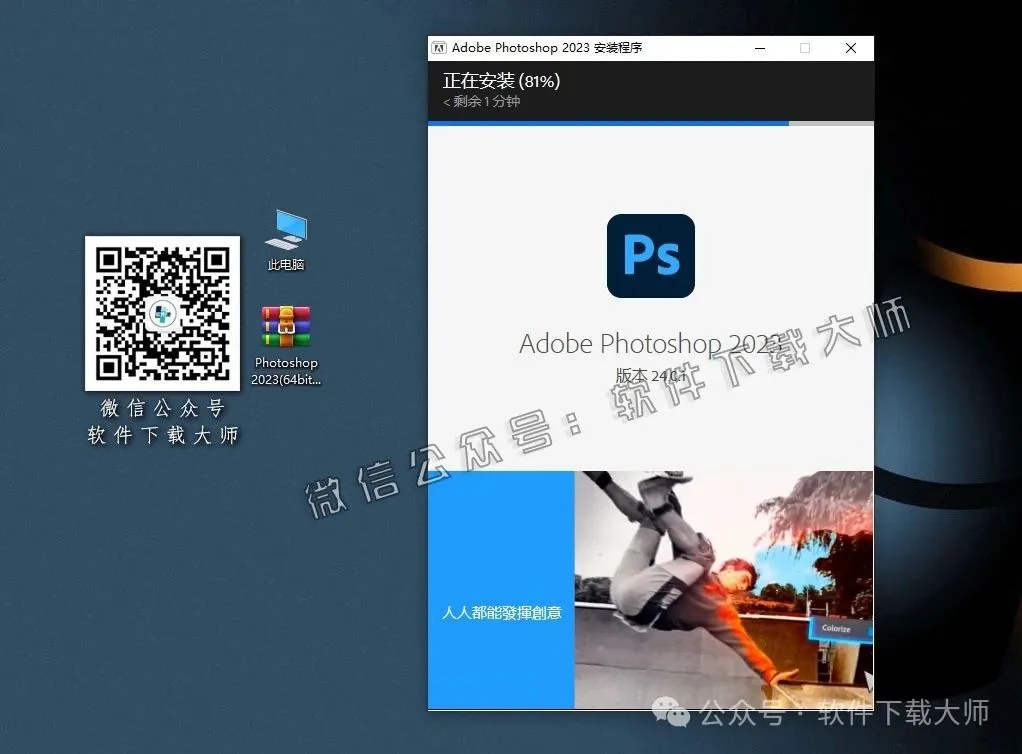
Task: Click the blue Ps application badge
Action: click(650, 256)
